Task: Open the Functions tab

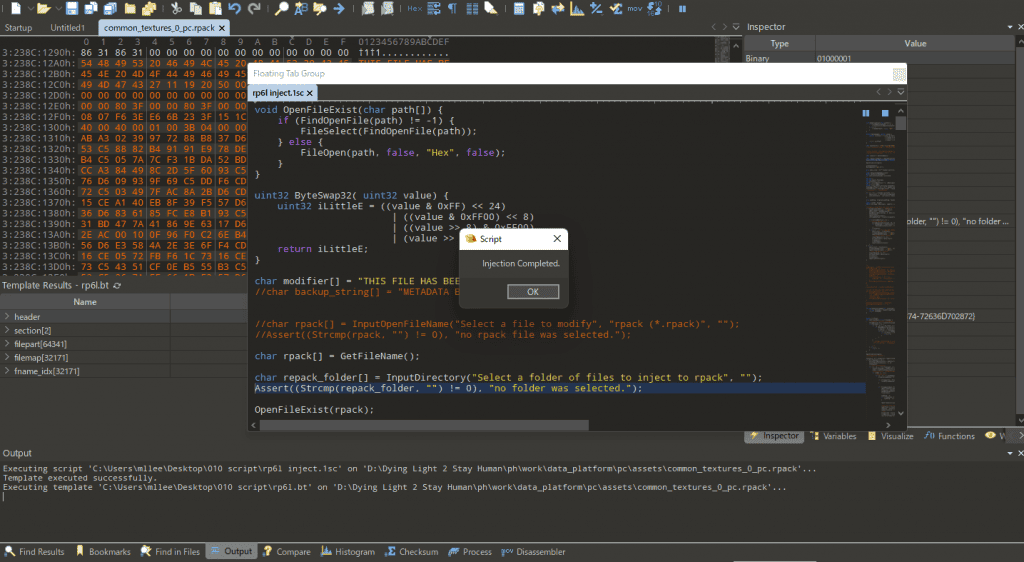Action: point(950,436)
